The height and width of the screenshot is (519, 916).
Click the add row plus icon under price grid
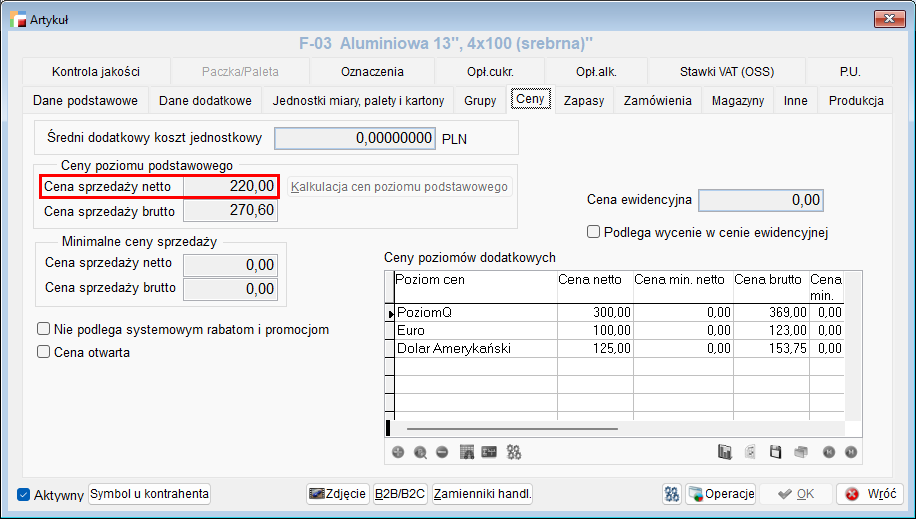pyautogui.click(x=398, y=452)
